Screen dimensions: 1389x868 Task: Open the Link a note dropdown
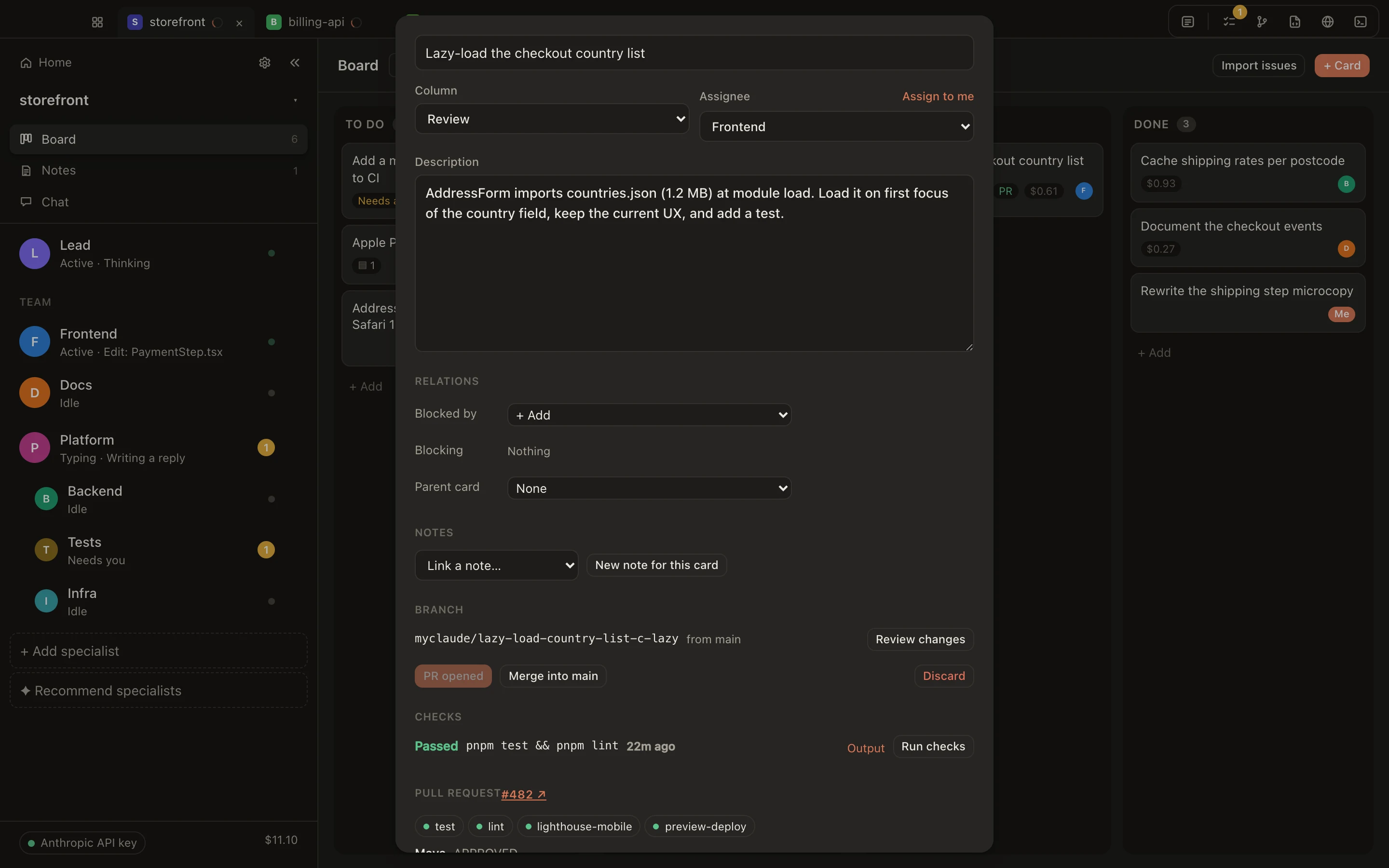click(496, 566)
